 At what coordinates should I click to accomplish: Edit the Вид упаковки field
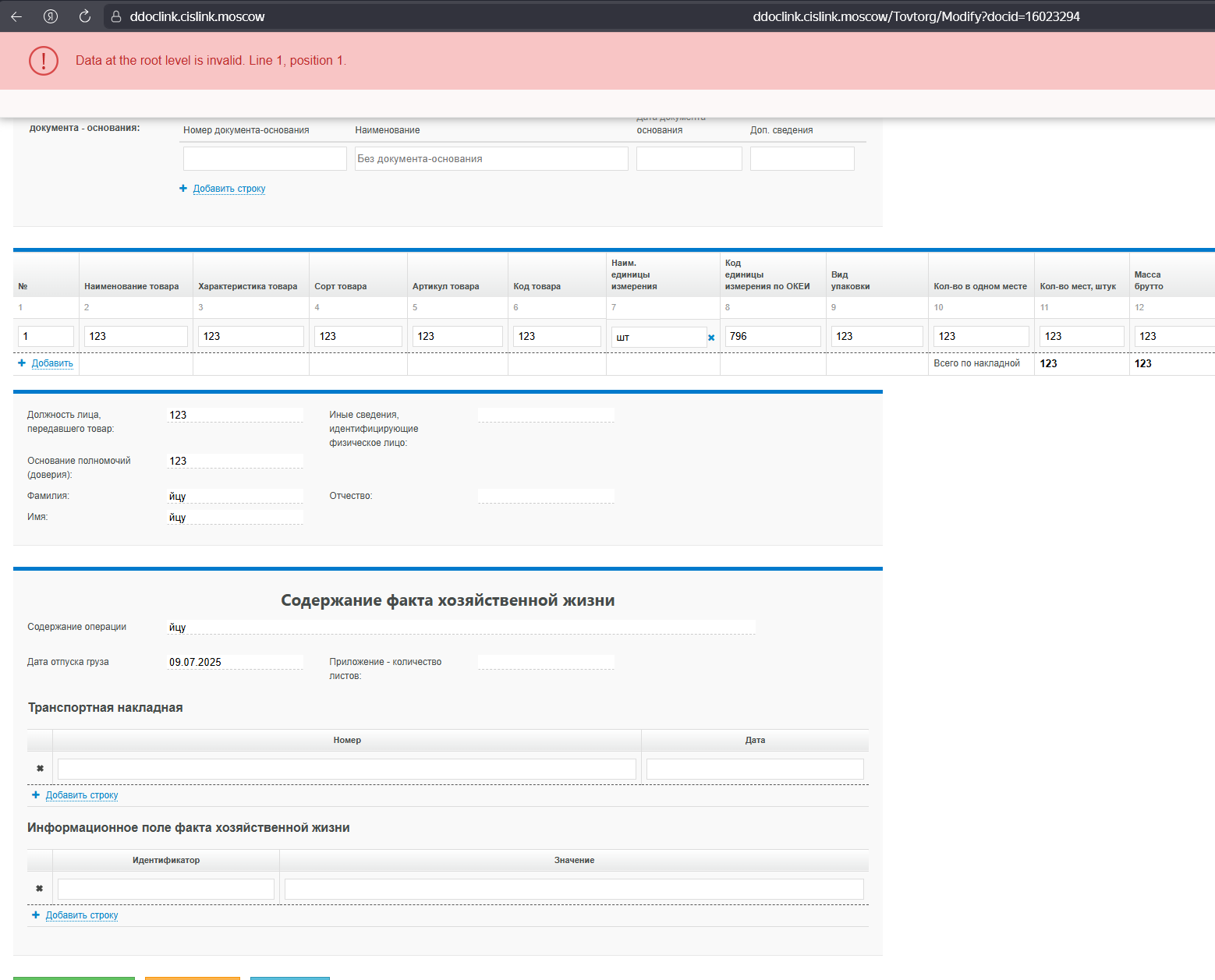click(x=877, y=336)
